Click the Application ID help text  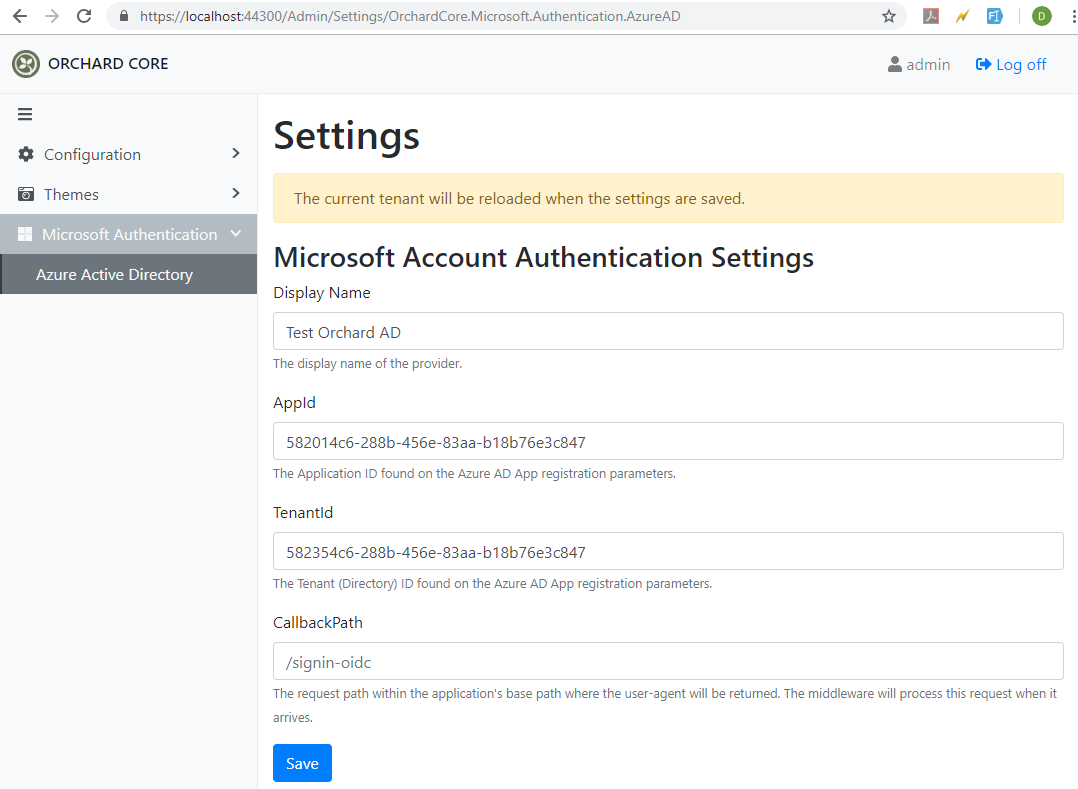coord(474,474)
